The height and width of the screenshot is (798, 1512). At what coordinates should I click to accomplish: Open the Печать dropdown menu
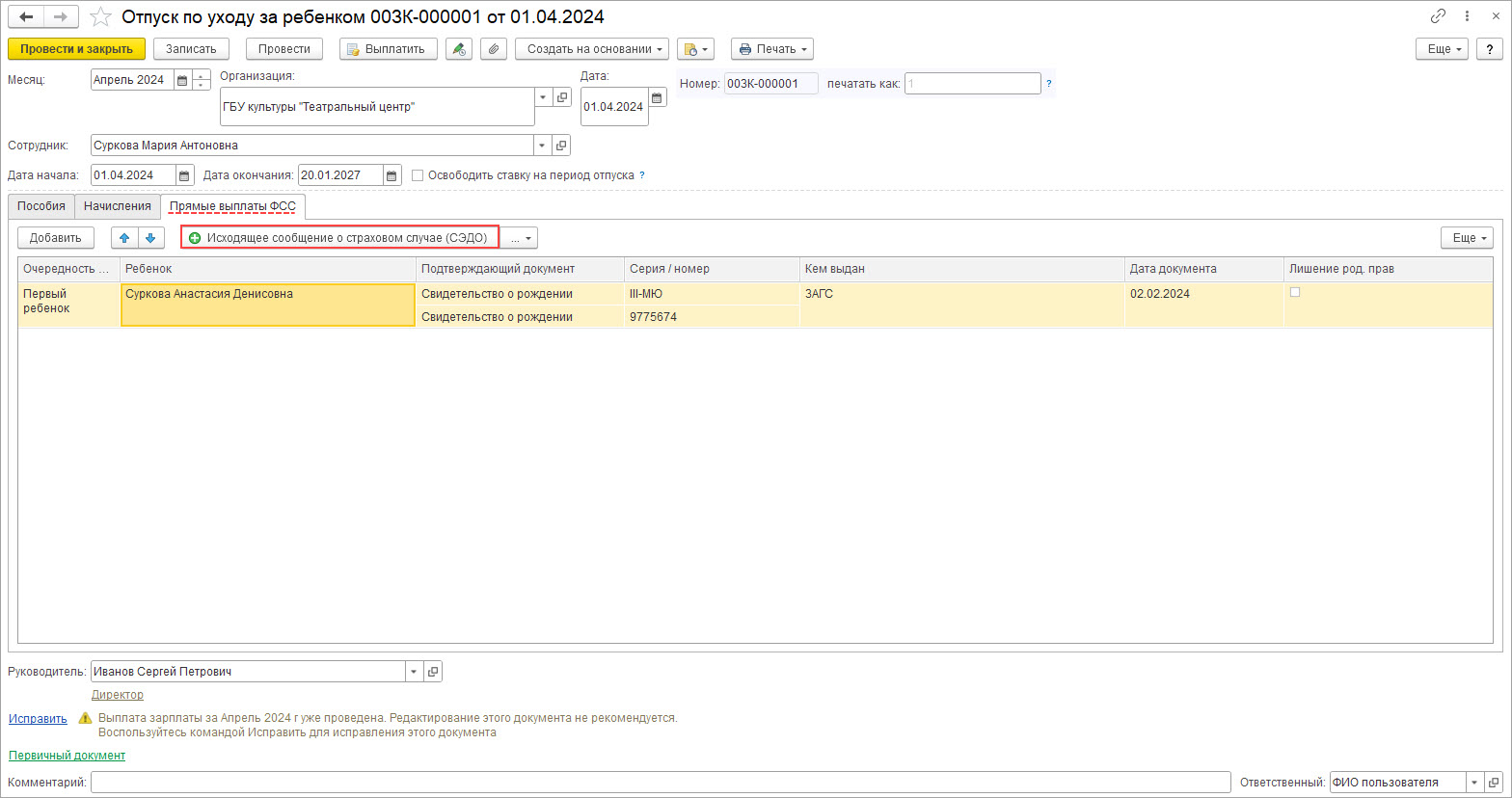[772, 49]
